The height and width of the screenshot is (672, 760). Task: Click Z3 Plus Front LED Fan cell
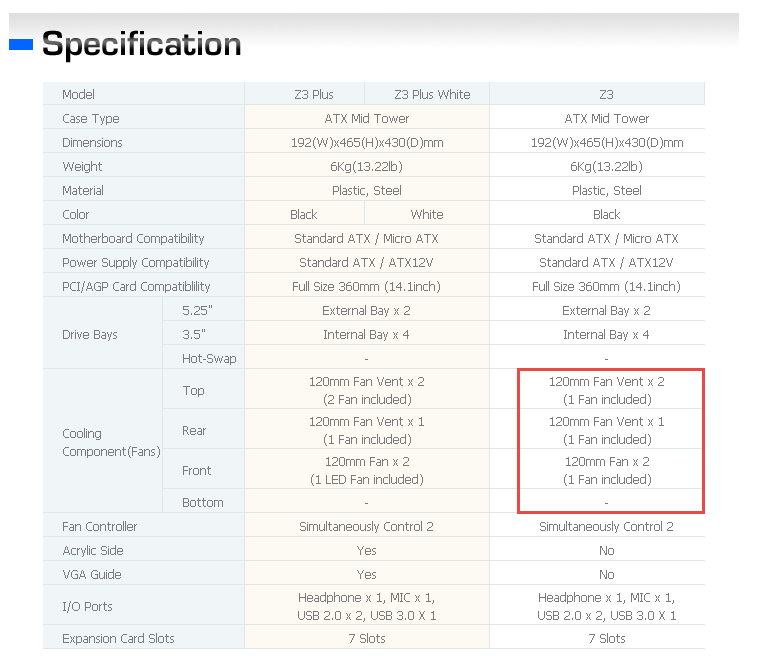(x=367, y=470)
